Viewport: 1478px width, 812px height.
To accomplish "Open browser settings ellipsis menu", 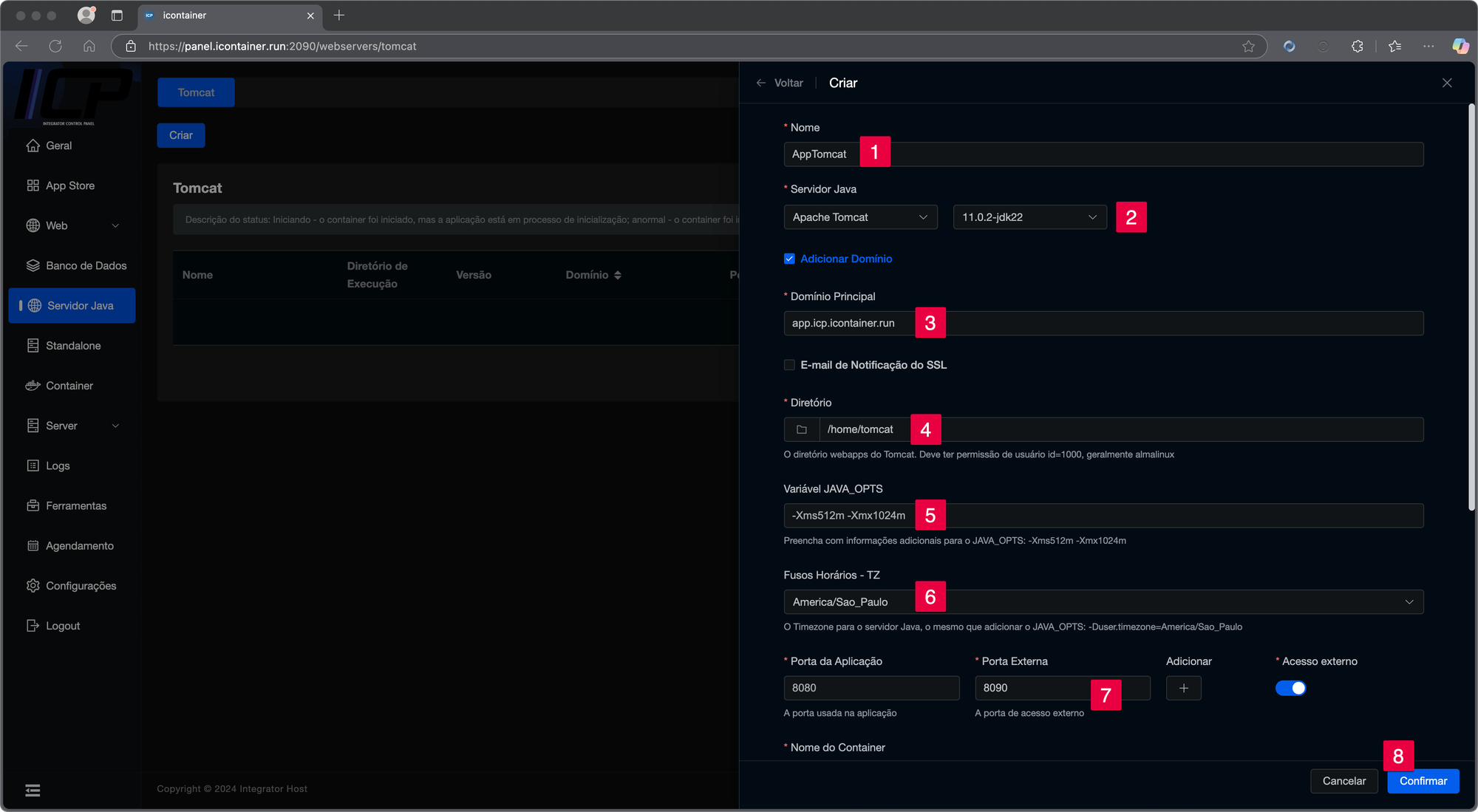I will tap(1428, 46).
